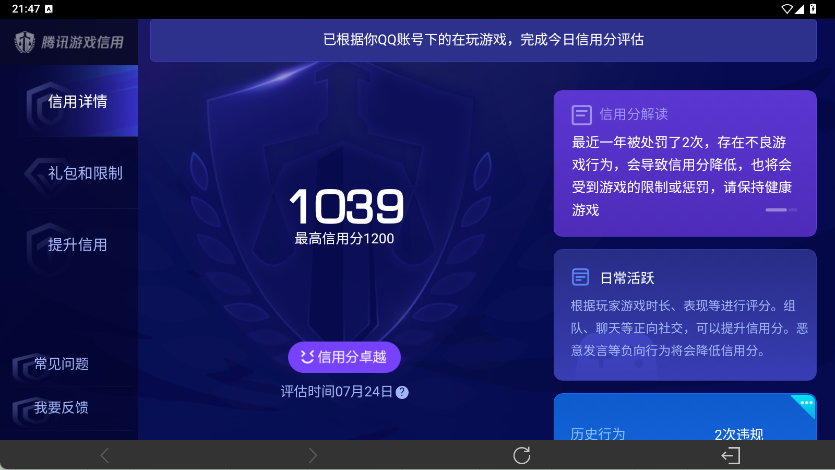835x470 pixels.
Task: Exit the page with the exit icon
Action: (731, 456)
